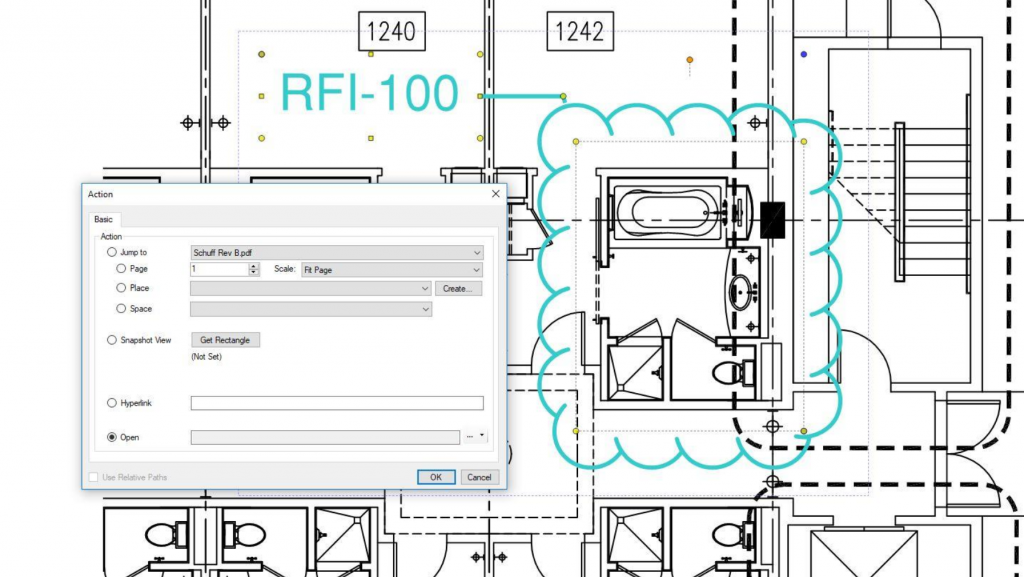Click the blue control point near the stairs
Image resolution: width=1024 pixels, height=577 pixels.
pos(804,55)
